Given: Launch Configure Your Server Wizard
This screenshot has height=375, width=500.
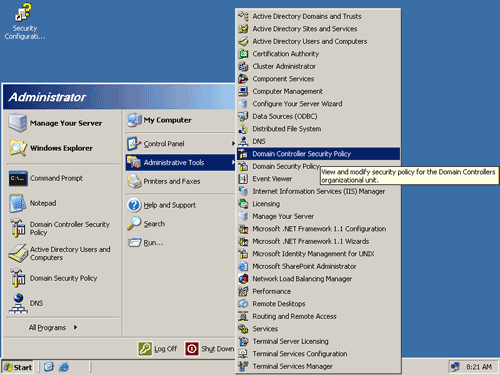Looking at the screenshot, I should [x=318, y=104].
